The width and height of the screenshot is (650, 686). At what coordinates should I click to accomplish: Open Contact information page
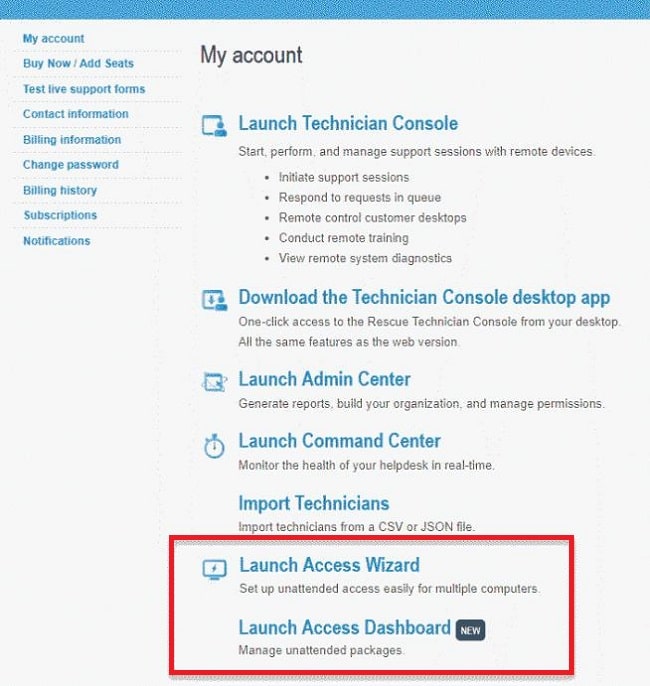[x=76, y=114]
